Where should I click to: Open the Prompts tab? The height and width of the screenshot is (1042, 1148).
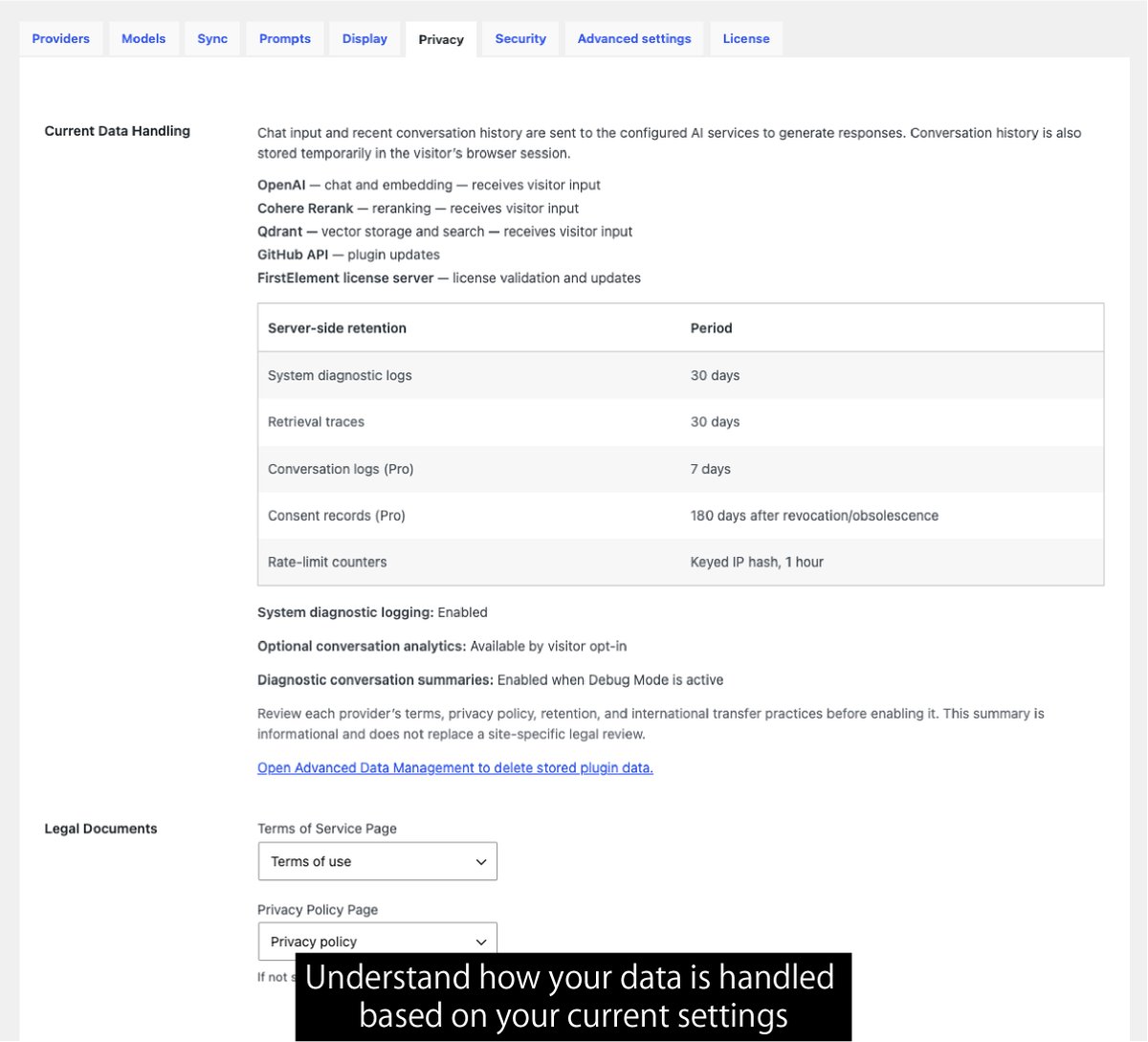coord(285,38)
